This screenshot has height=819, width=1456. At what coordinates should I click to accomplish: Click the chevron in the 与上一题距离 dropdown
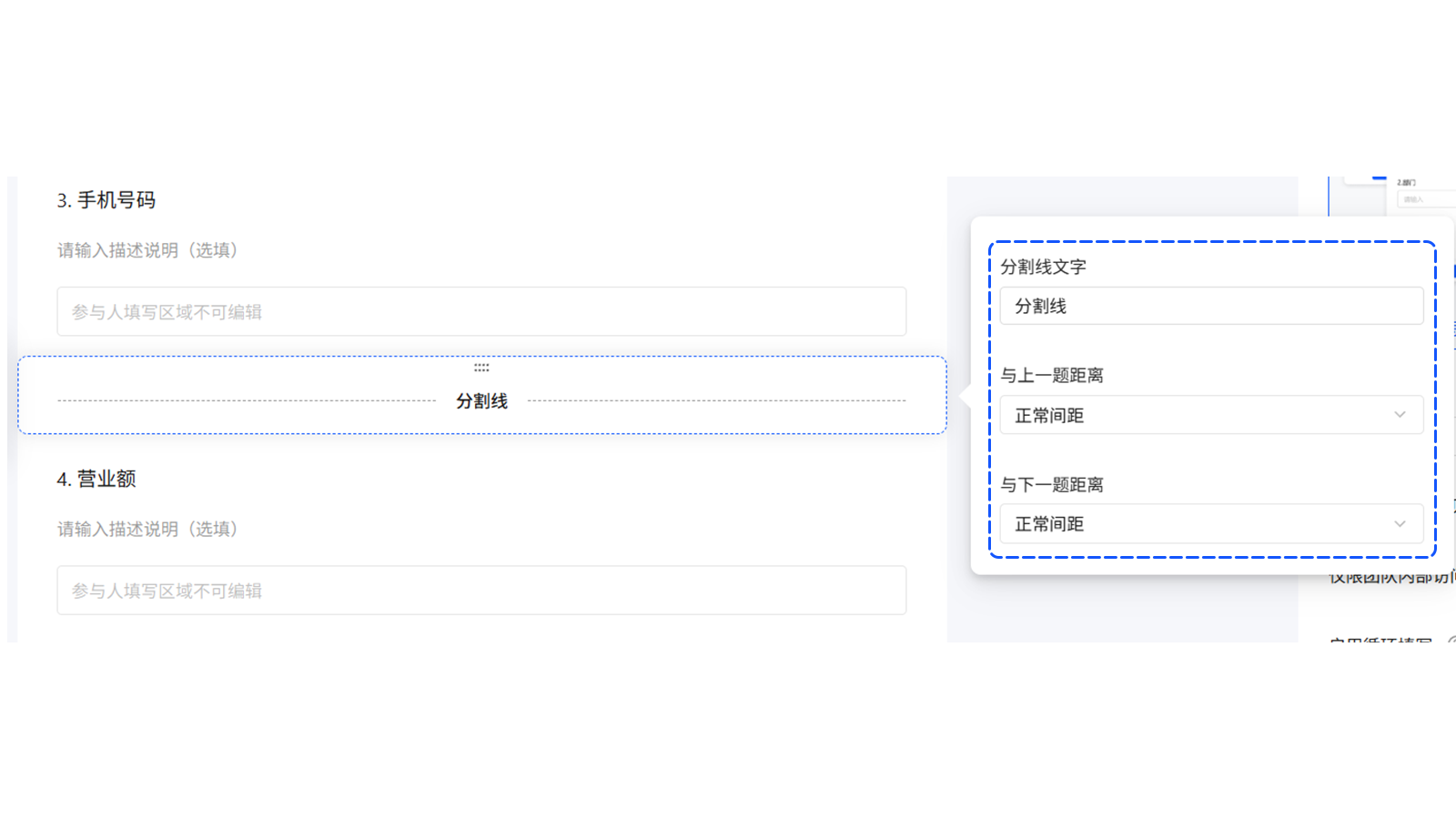pyautogui.click(x=1400, y=415)
